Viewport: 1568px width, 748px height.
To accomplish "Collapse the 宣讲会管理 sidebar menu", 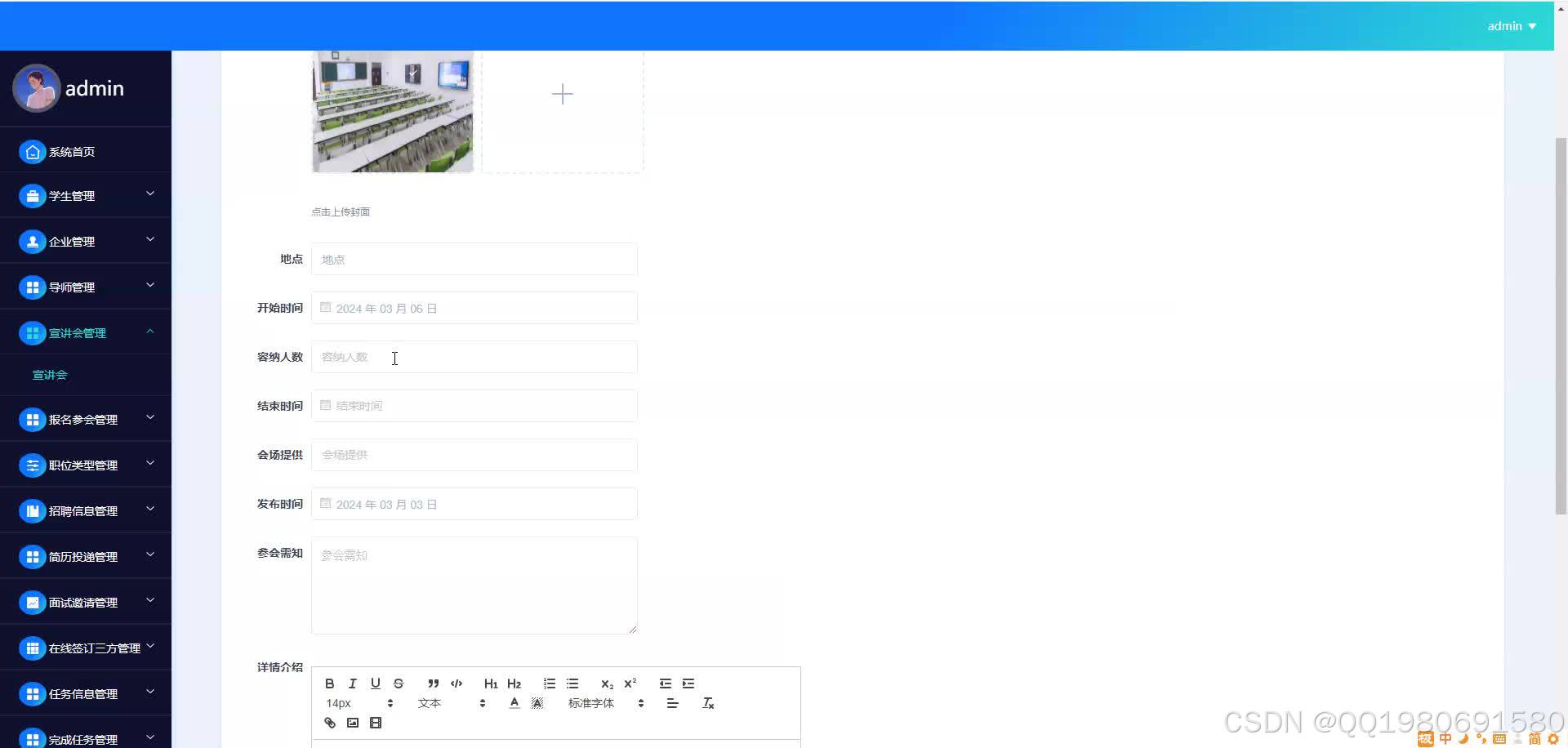I will (x=86, y=333).
